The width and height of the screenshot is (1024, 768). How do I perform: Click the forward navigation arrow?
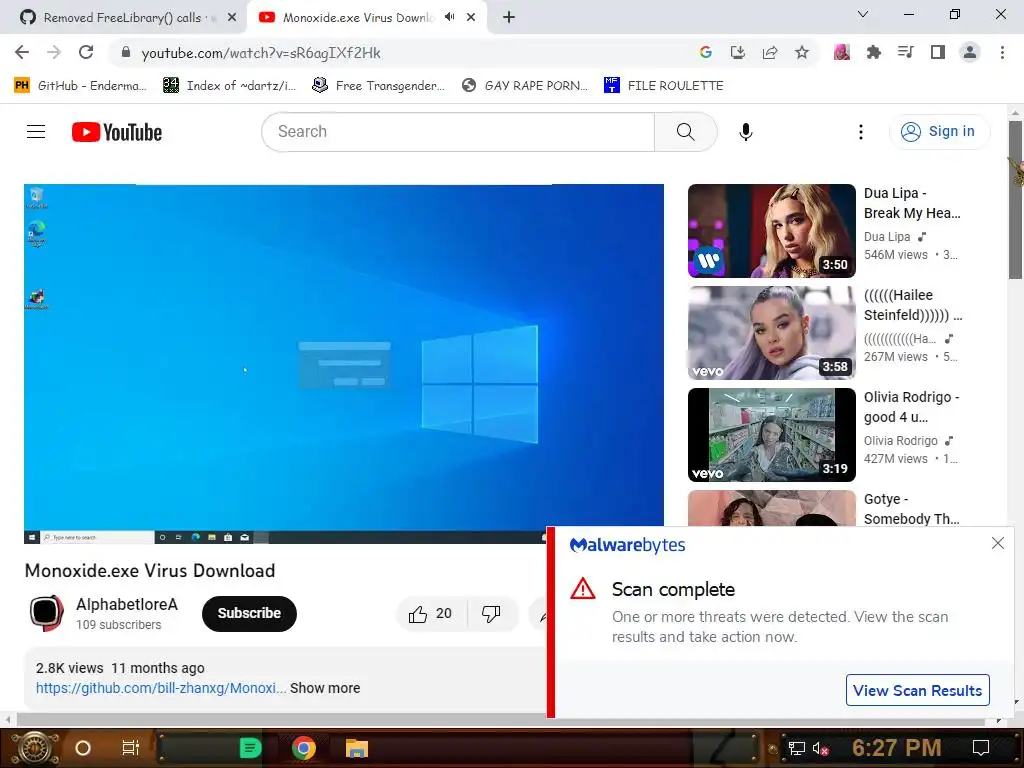pos(54,53)
